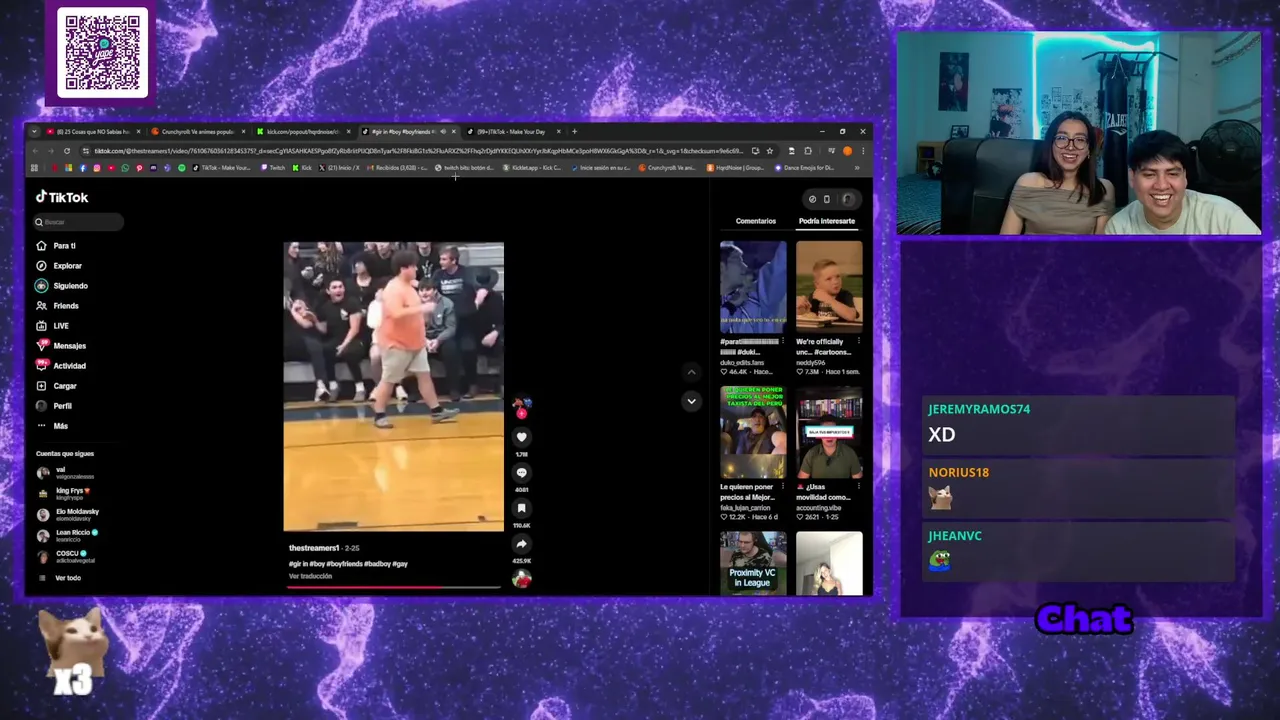Open a new browser tab
Screen dimensions: 1280x720
coord(574,131)
